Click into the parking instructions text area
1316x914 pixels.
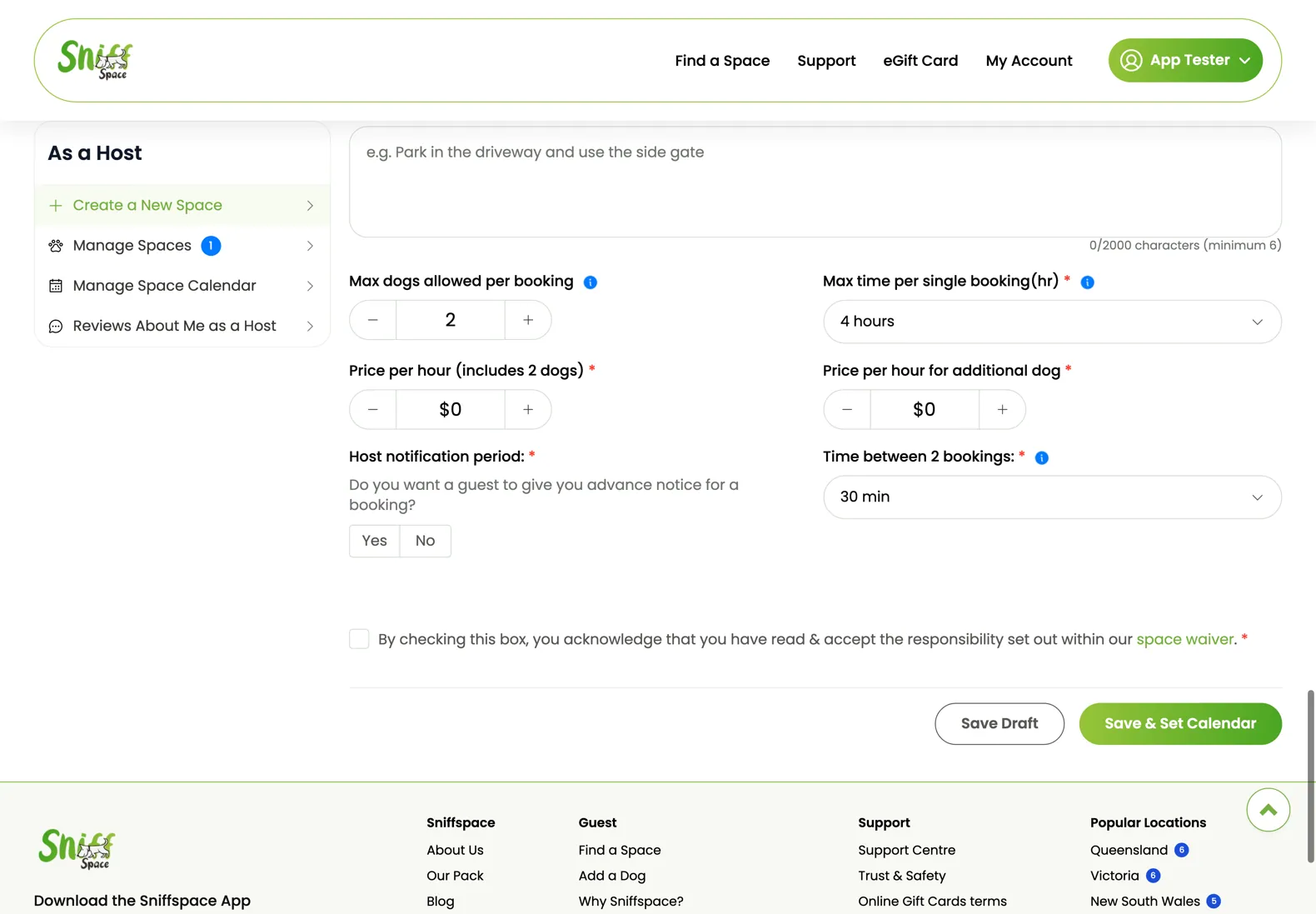pos(815,182)
